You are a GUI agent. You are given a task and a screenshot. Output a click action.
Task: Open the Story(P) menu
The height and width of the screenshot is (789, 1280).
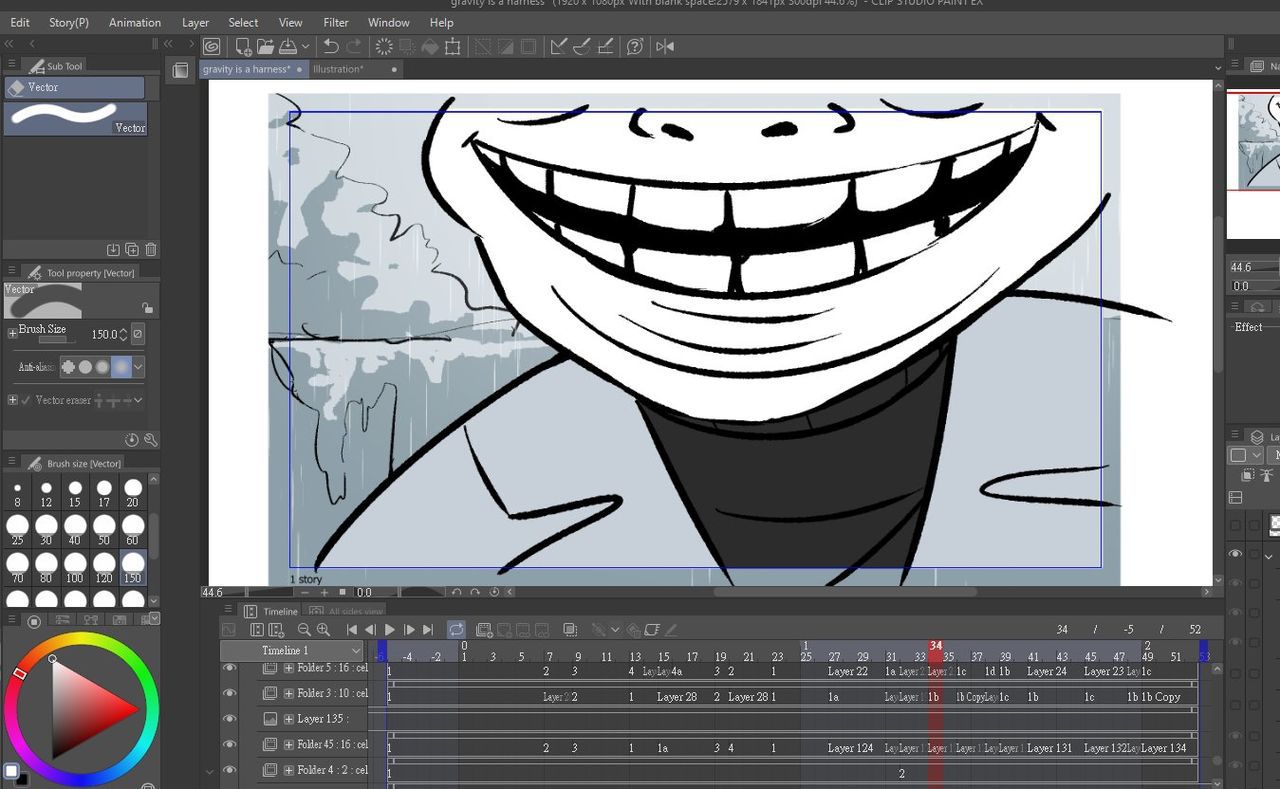(x=69, y=22)
